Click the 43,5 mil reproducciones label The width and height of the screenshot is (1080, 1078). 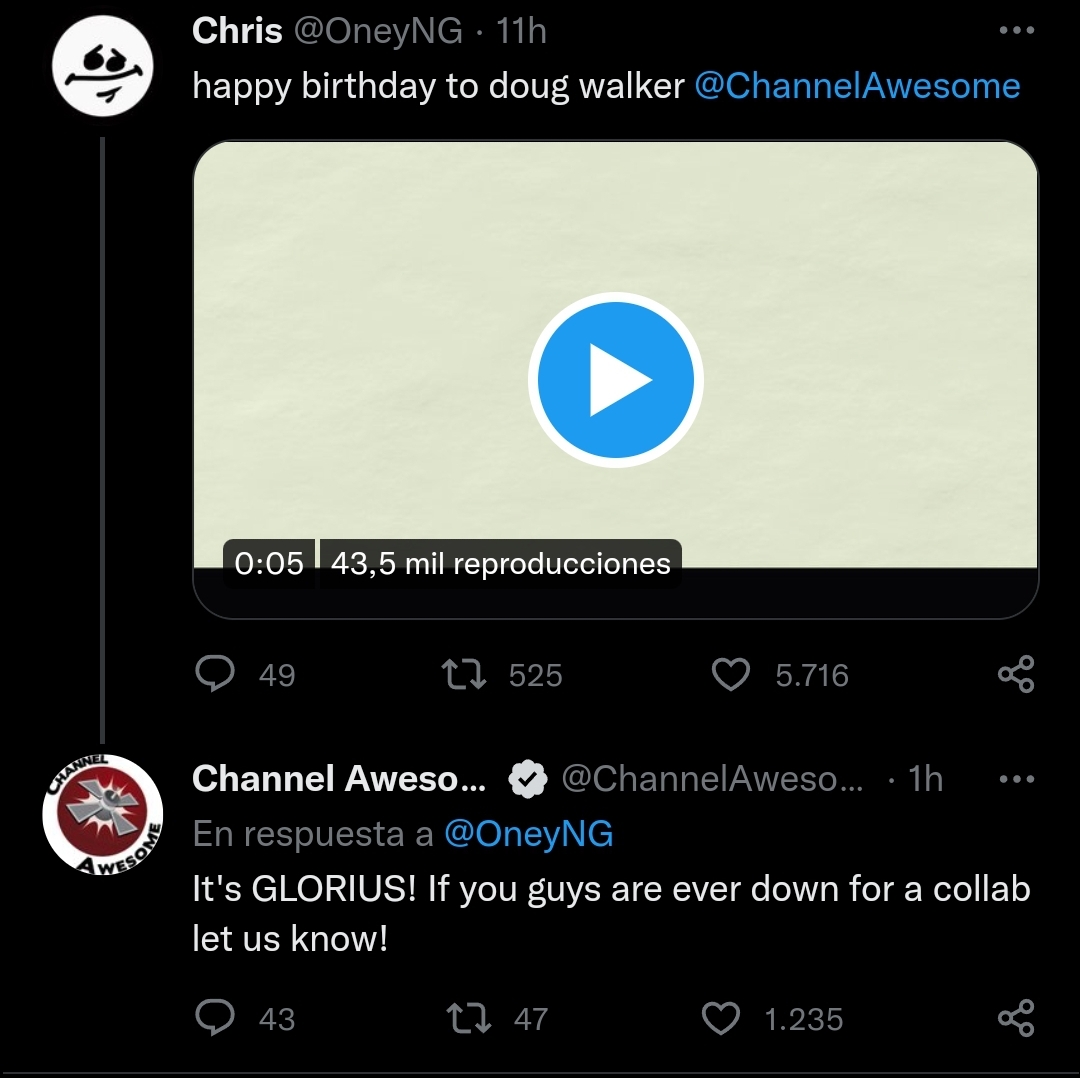click(x=501, y=563)
